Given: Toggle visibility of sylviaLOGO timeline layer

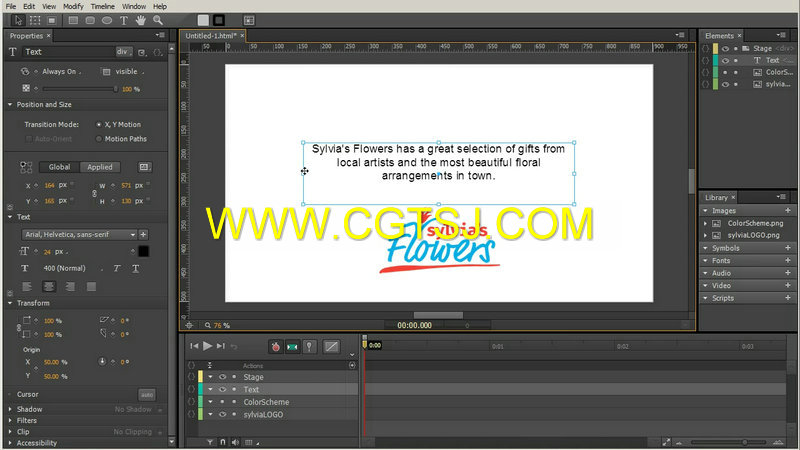Looking at the screenshot, I should [222, 414].
